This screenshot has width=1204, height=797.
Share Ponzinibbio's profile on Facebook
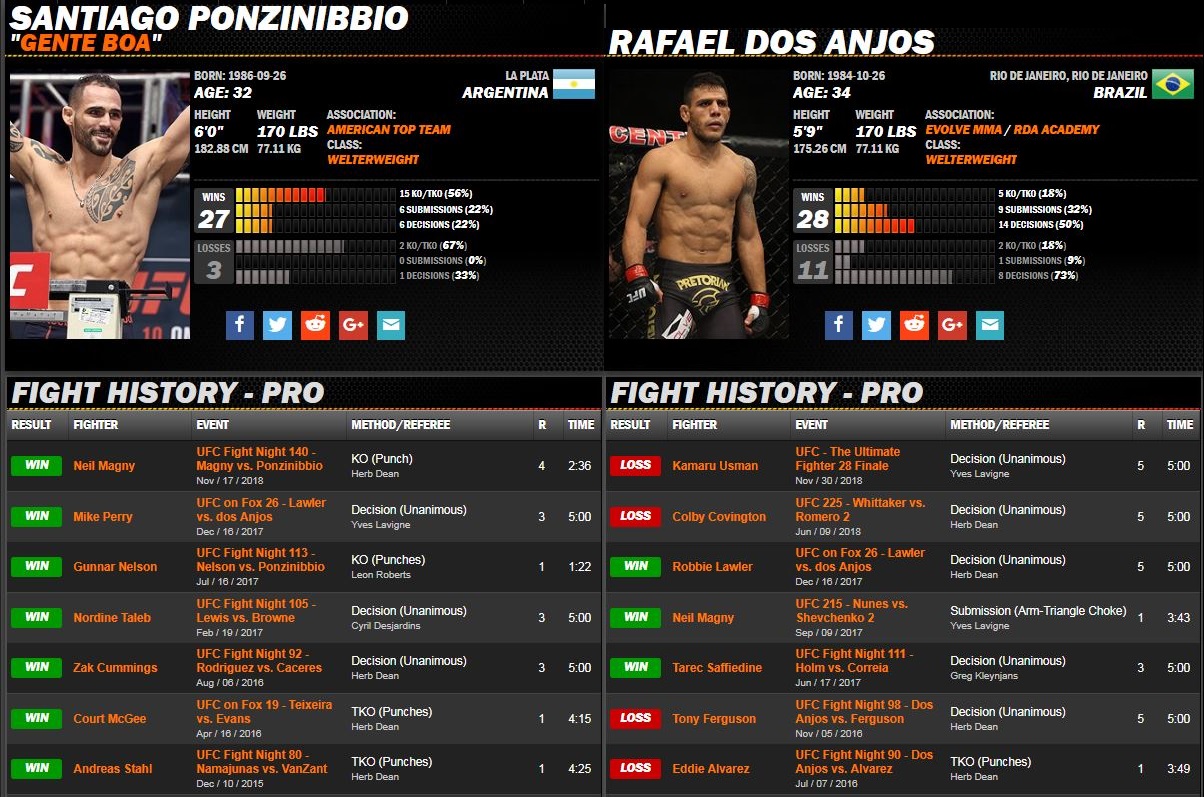click(240, 325)
